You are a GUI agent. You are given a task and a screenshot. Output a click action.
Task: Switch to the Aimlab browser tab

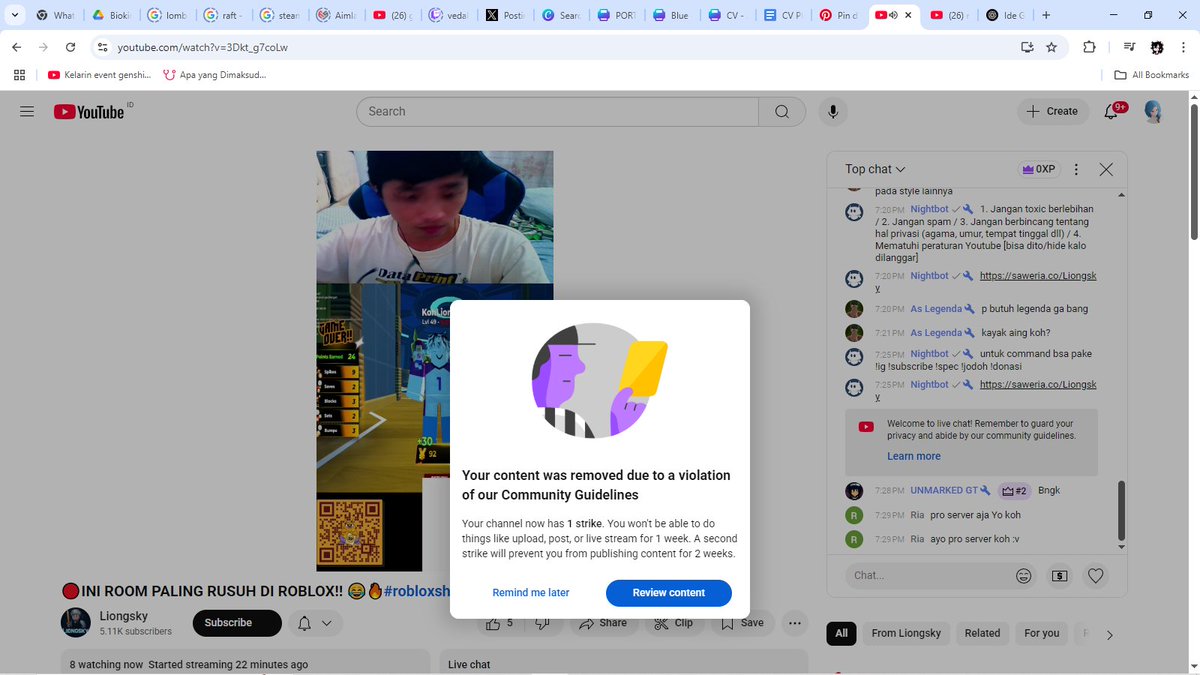(x=334, y=15)
